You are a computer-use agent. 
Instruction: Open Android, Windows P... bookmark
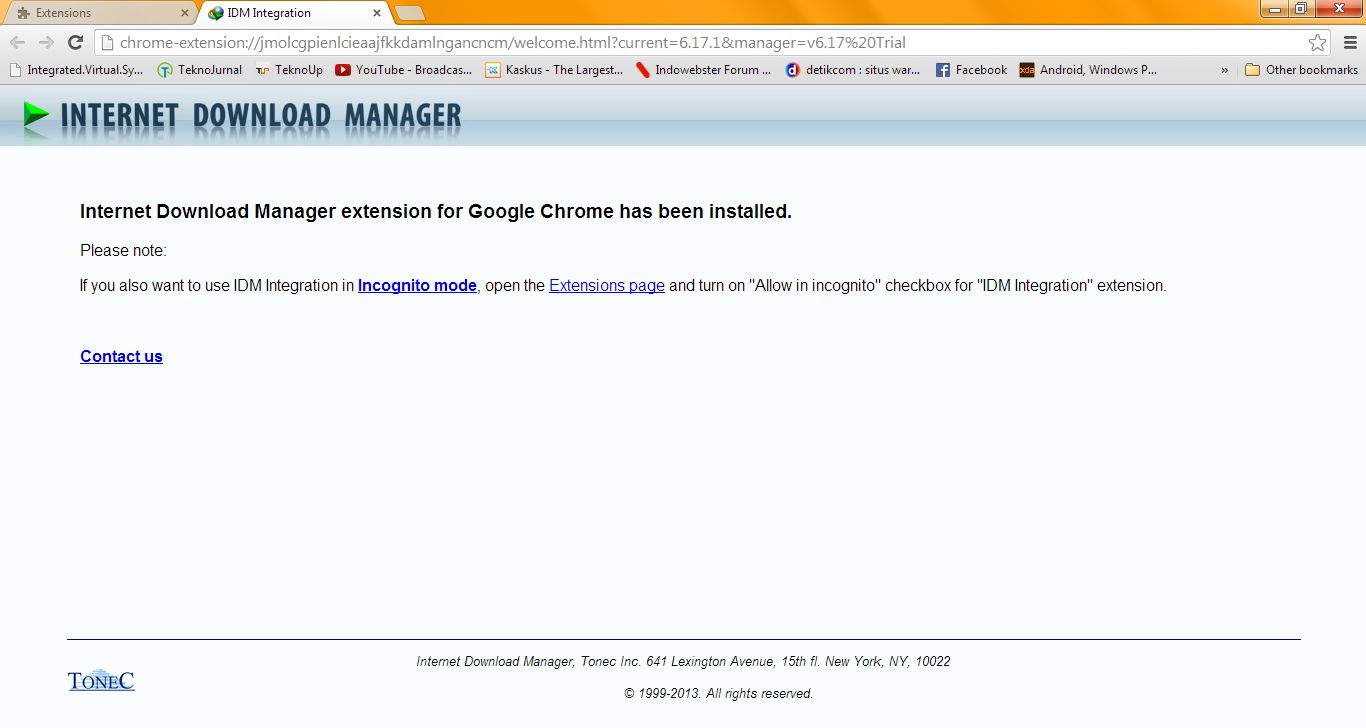(1088, 70)
